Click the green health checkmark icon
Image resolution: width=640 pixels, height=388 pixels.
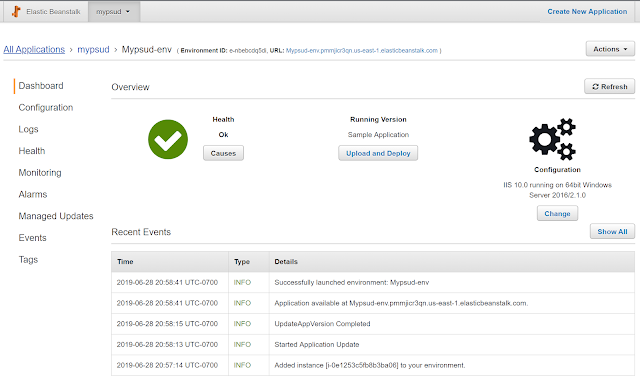168,139
